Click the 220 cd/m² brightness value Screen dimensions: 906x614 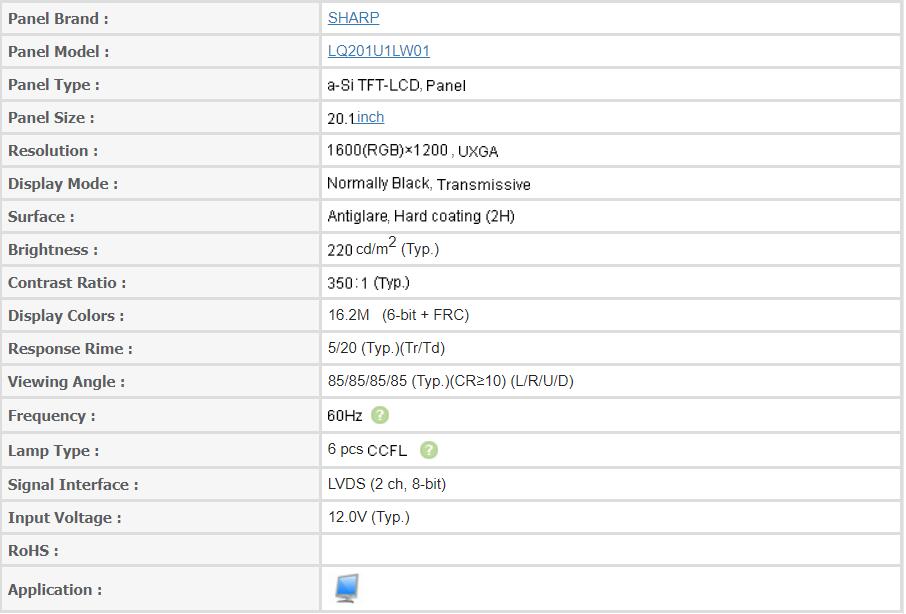(382, 249)
